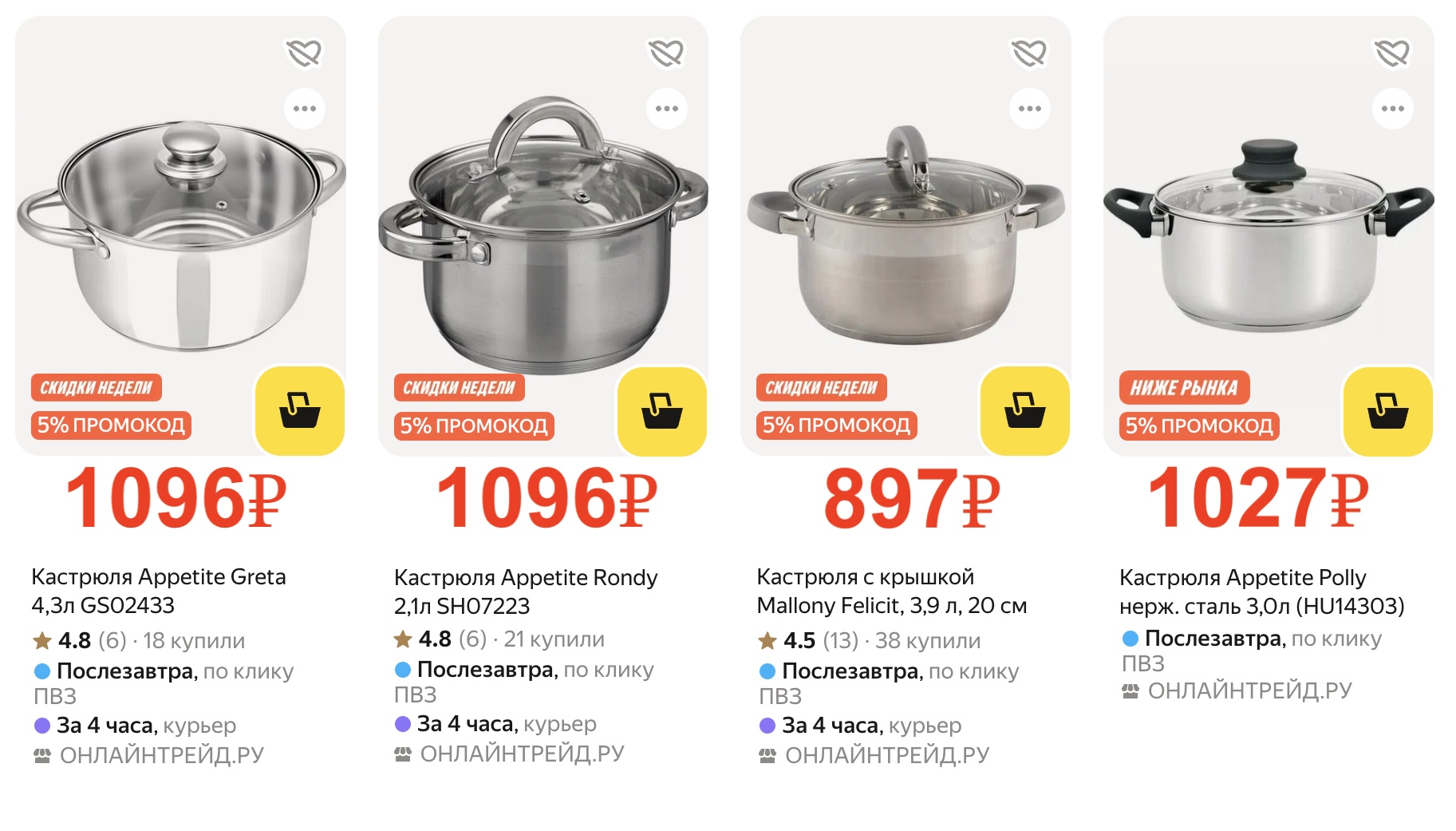Add Mallony Felicit pot to cart
Viewport: 1456px width, 831px height.
[x=1024, y=411]
